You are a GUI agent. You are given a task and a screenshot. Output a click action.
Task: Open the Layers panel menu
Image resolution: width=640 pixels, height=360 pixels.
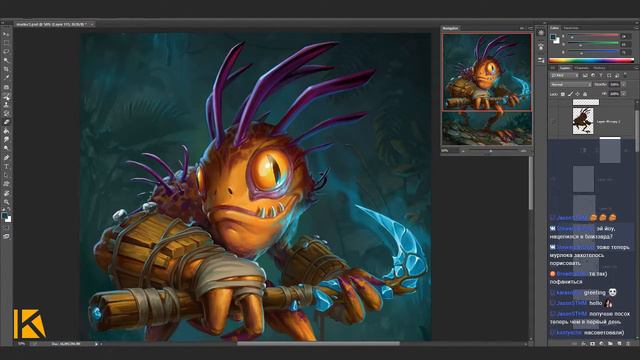coord(636,68)
